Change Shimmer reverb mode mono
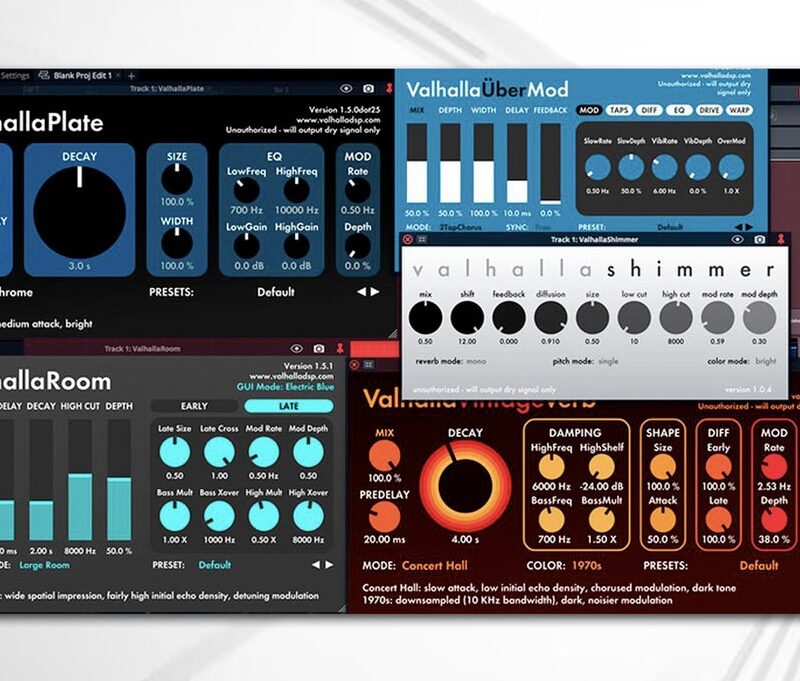Screen dimensions: 800x681 point(476,361)
